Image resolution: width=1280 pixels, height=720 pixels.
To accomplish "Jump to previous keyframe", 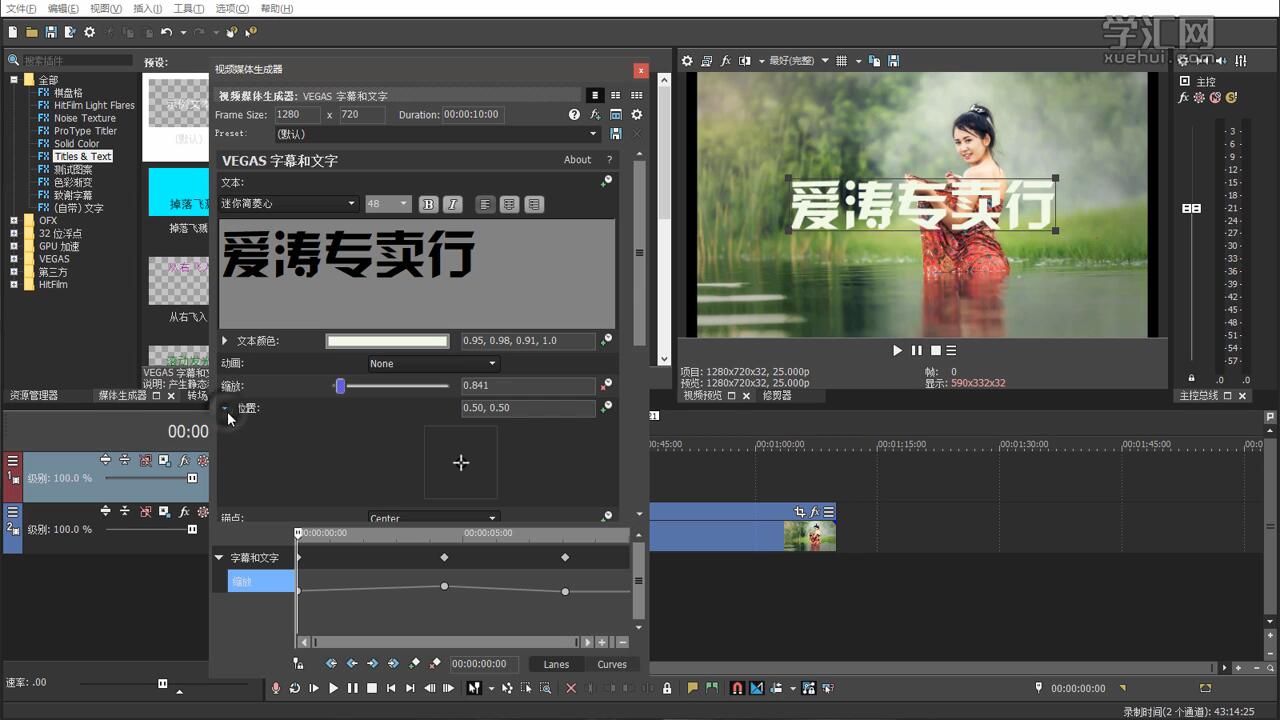I will click(x=352, y=663).
